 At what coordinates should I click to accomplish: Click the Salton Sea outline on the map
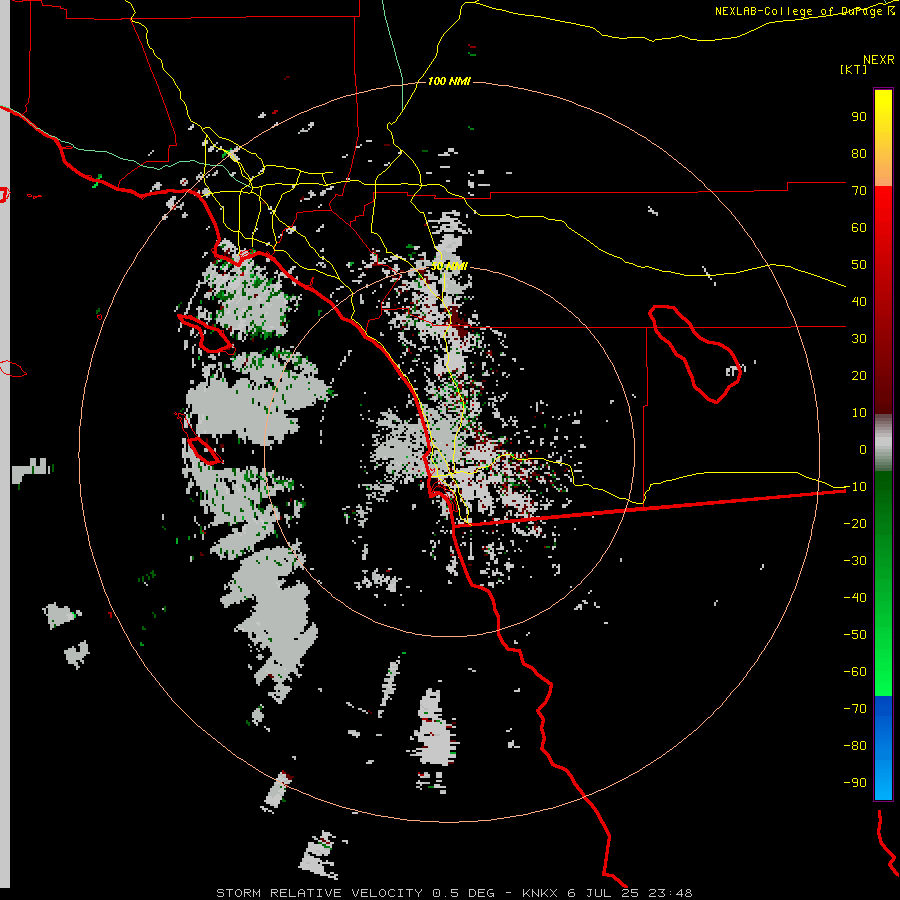coord(695,354)
